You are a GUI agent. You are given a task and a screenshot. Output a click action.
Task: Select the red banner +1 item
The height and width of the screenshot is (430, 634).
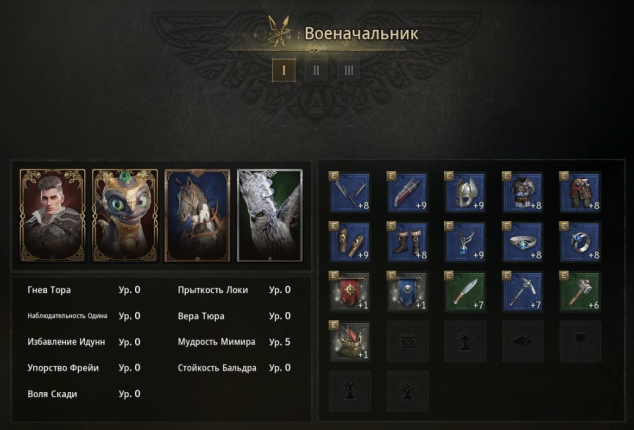[x=350, y=292]
